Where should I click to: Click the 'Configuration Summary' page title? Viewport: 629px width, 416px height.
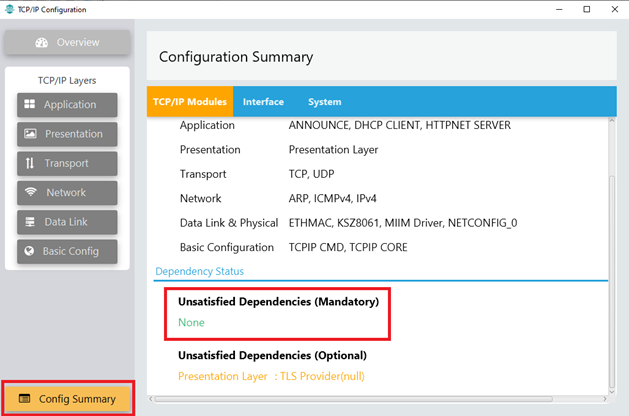pos(236,57)
